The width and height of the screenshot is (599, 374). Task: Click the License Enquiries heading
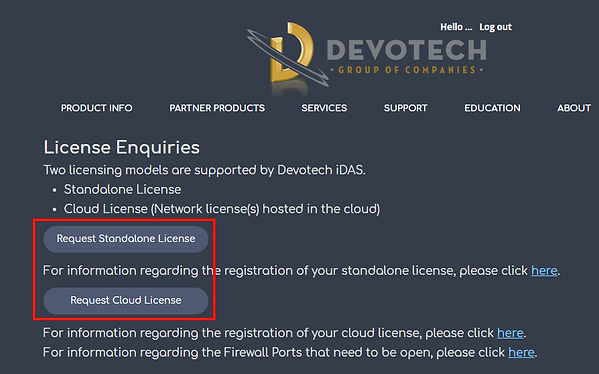(121, 147)
